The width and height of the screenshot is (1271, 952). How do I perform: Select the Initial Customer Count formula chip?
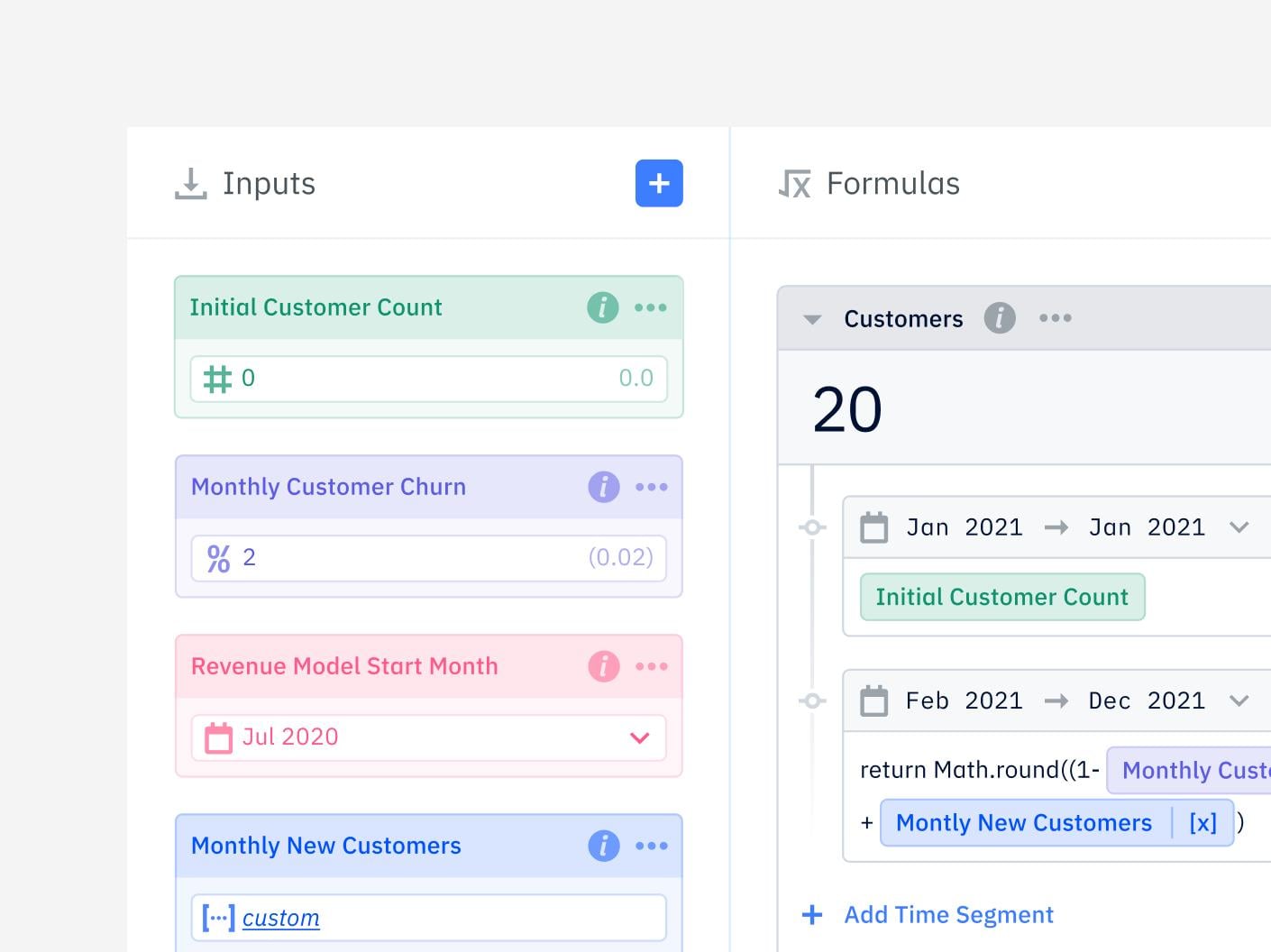(x=1001, y=597)
